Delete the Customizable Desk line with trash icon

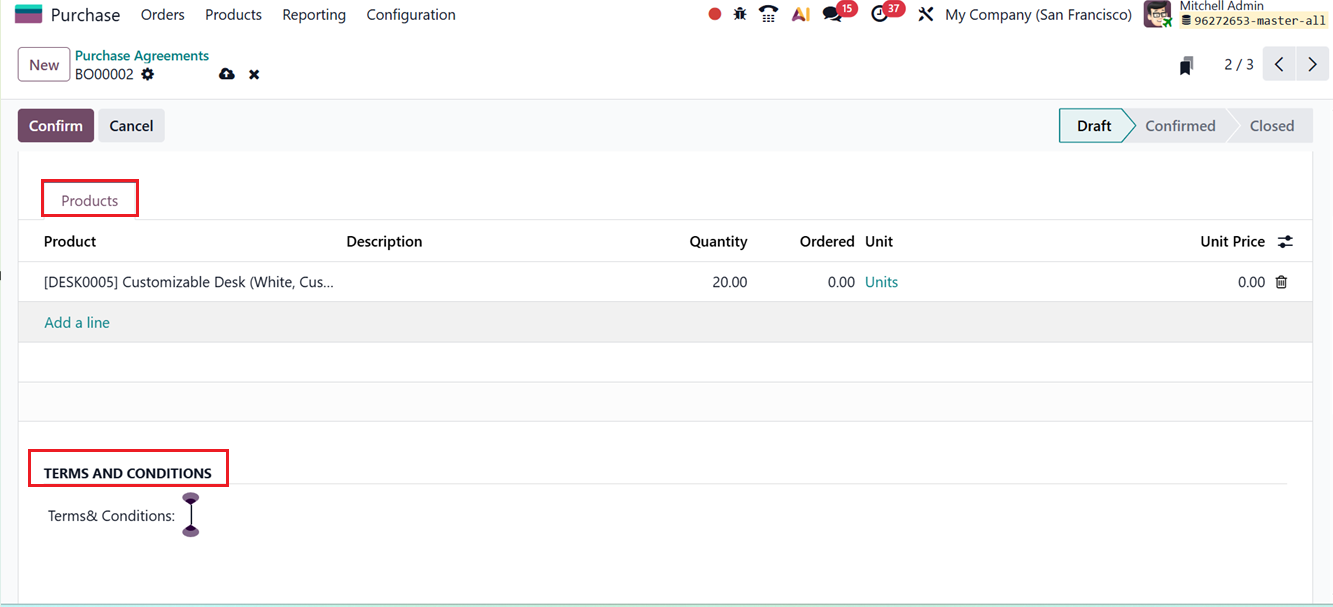(1281, 282)
